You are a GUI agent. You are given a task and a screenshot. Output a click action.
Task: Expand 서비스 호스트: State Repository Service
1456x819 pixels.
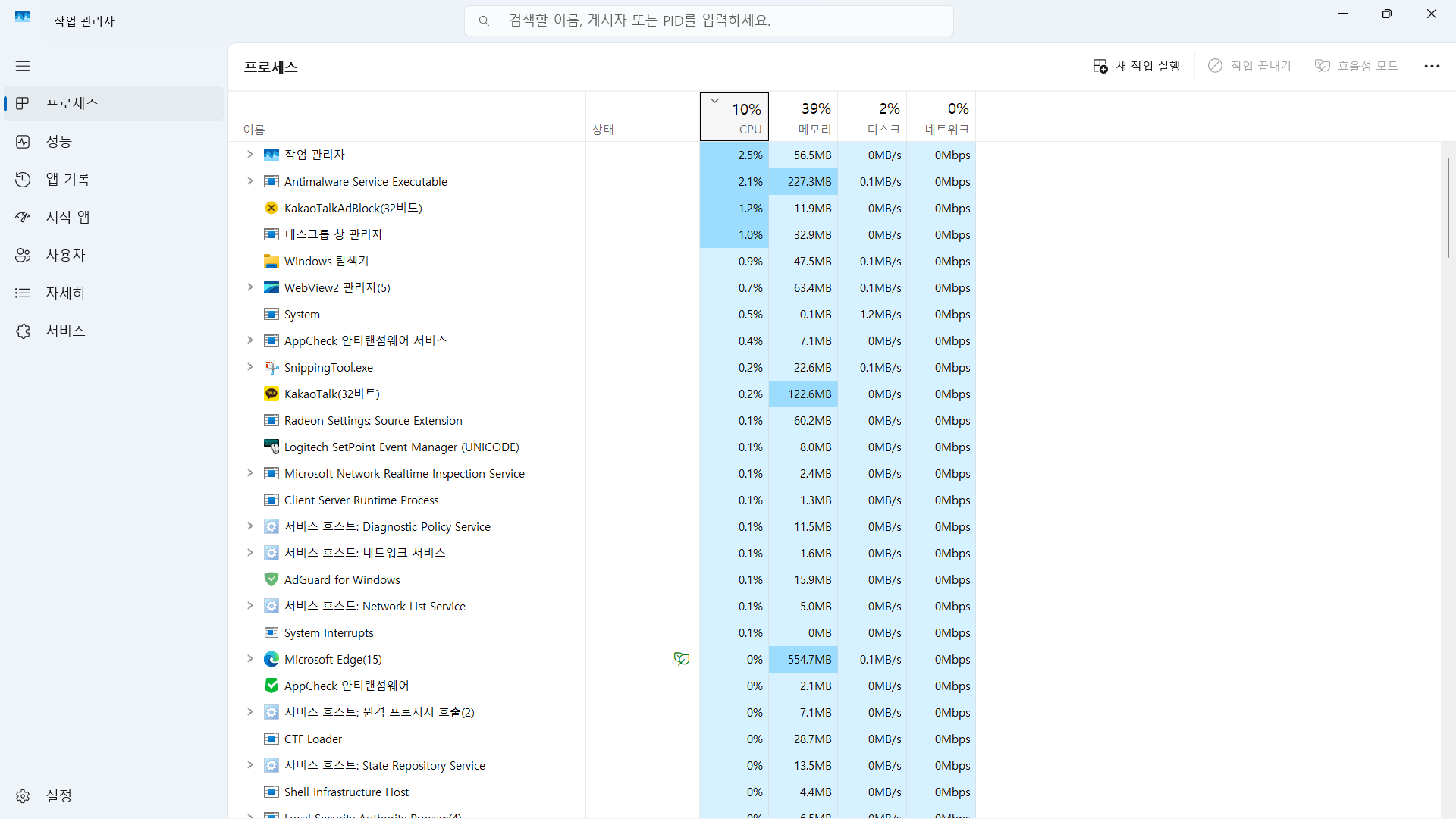pyautogui.click(x=249, y=765)
